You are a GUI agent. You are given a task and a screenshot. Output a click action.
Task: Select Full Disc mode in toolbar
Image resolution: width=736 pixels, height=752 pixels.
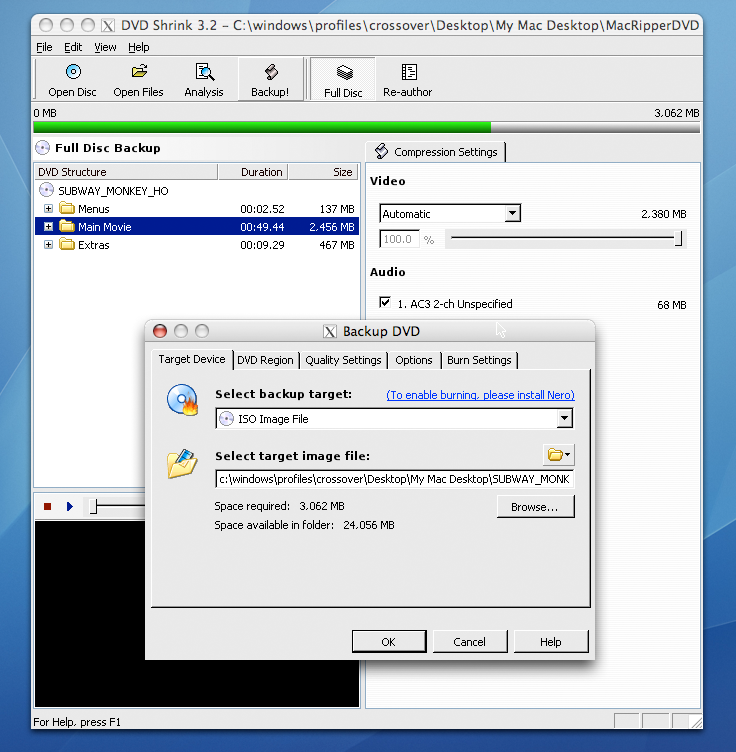click(343, 80)
